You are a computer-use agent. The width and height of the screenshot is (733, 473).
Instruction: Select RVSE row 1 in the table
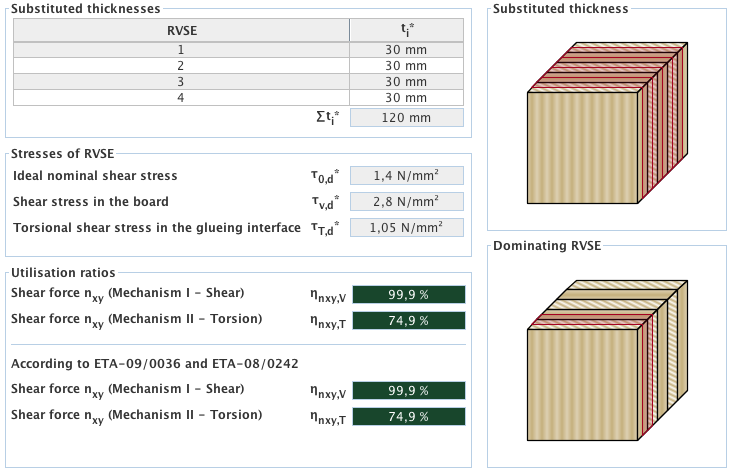click(x=181, y=49)
